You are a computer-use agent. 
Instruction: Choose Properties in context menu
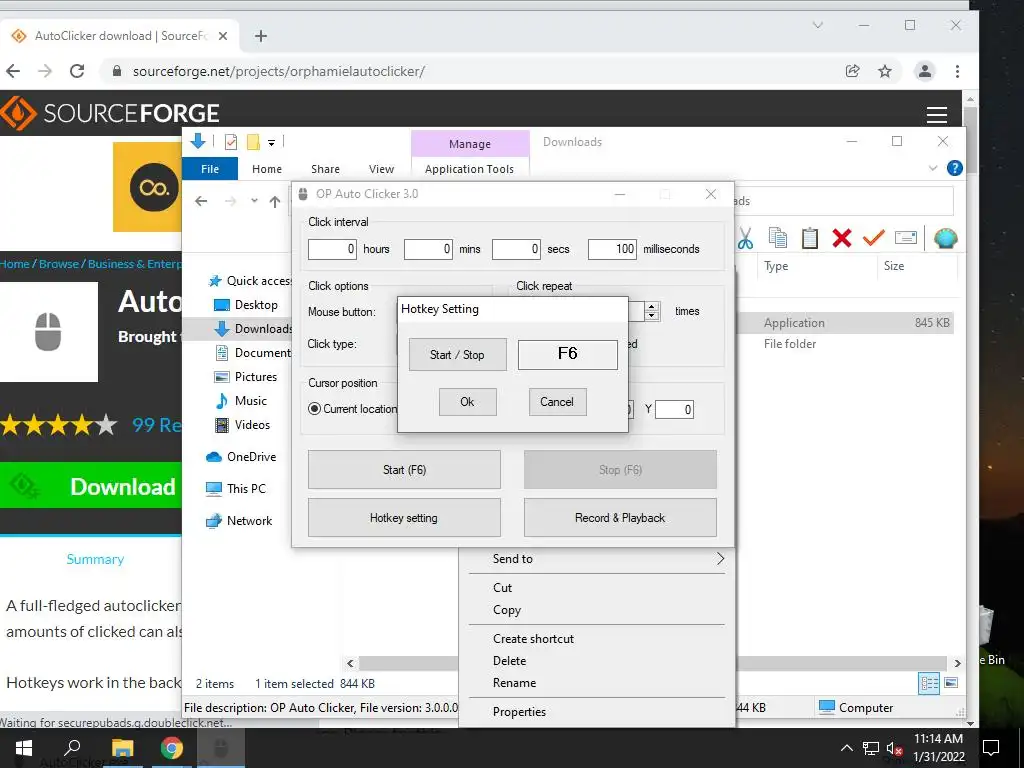[x=597, y=712]
